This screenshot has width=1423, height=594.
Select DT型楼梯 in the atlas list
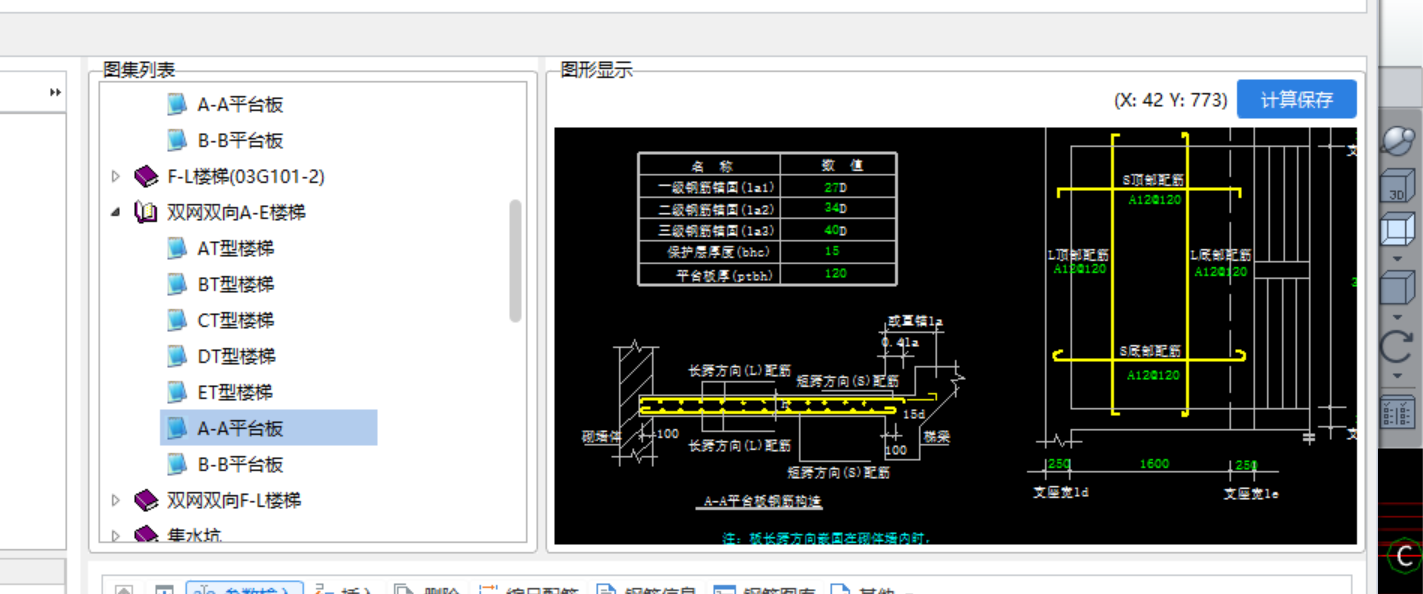tap(236, 357)
